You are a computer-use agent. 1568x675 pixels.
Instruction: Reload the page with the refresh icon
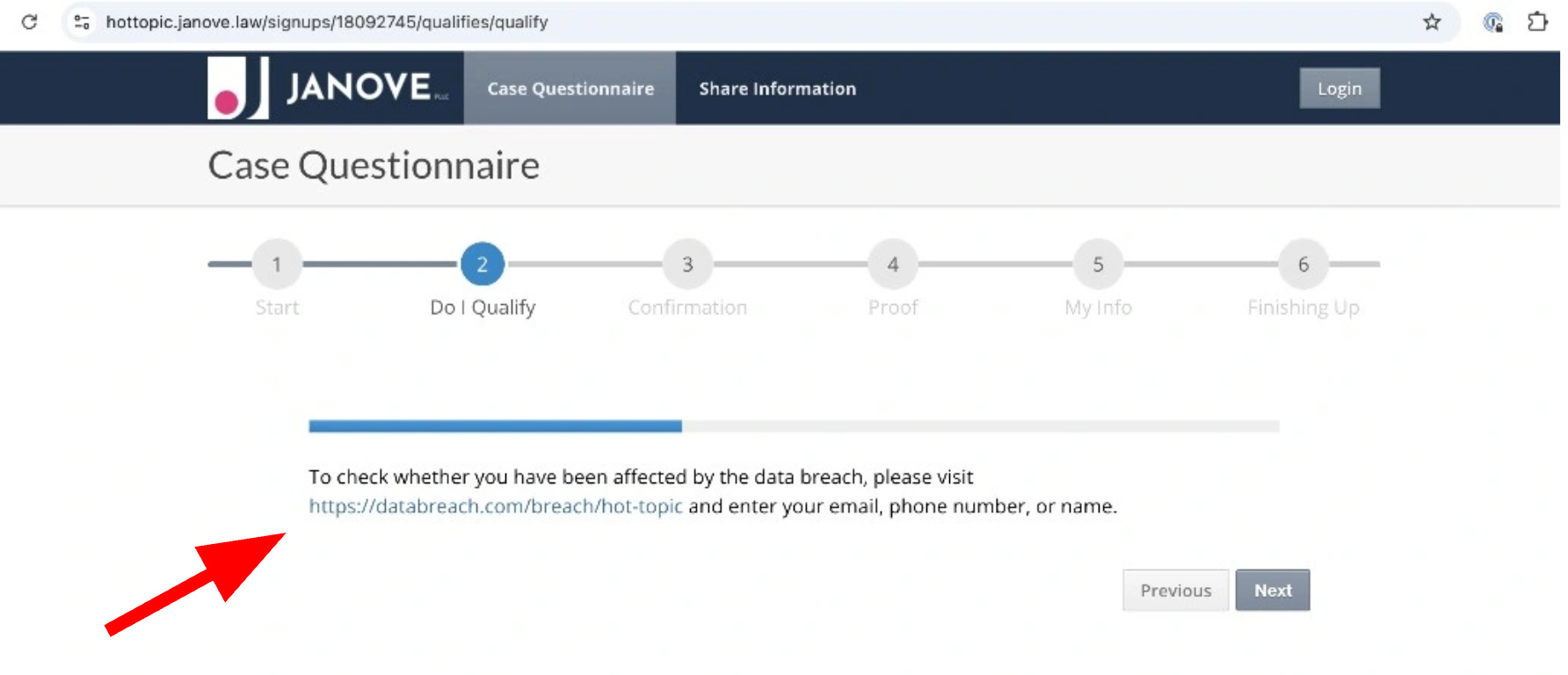(x=29, y=22)
